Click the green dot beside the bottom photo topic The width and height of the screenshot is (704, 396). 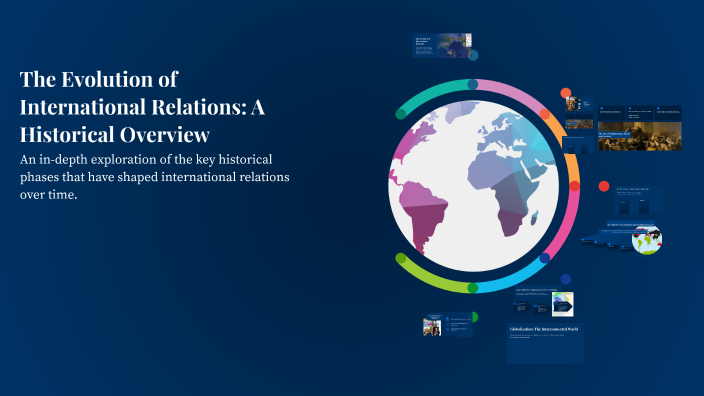coord(474,317)
